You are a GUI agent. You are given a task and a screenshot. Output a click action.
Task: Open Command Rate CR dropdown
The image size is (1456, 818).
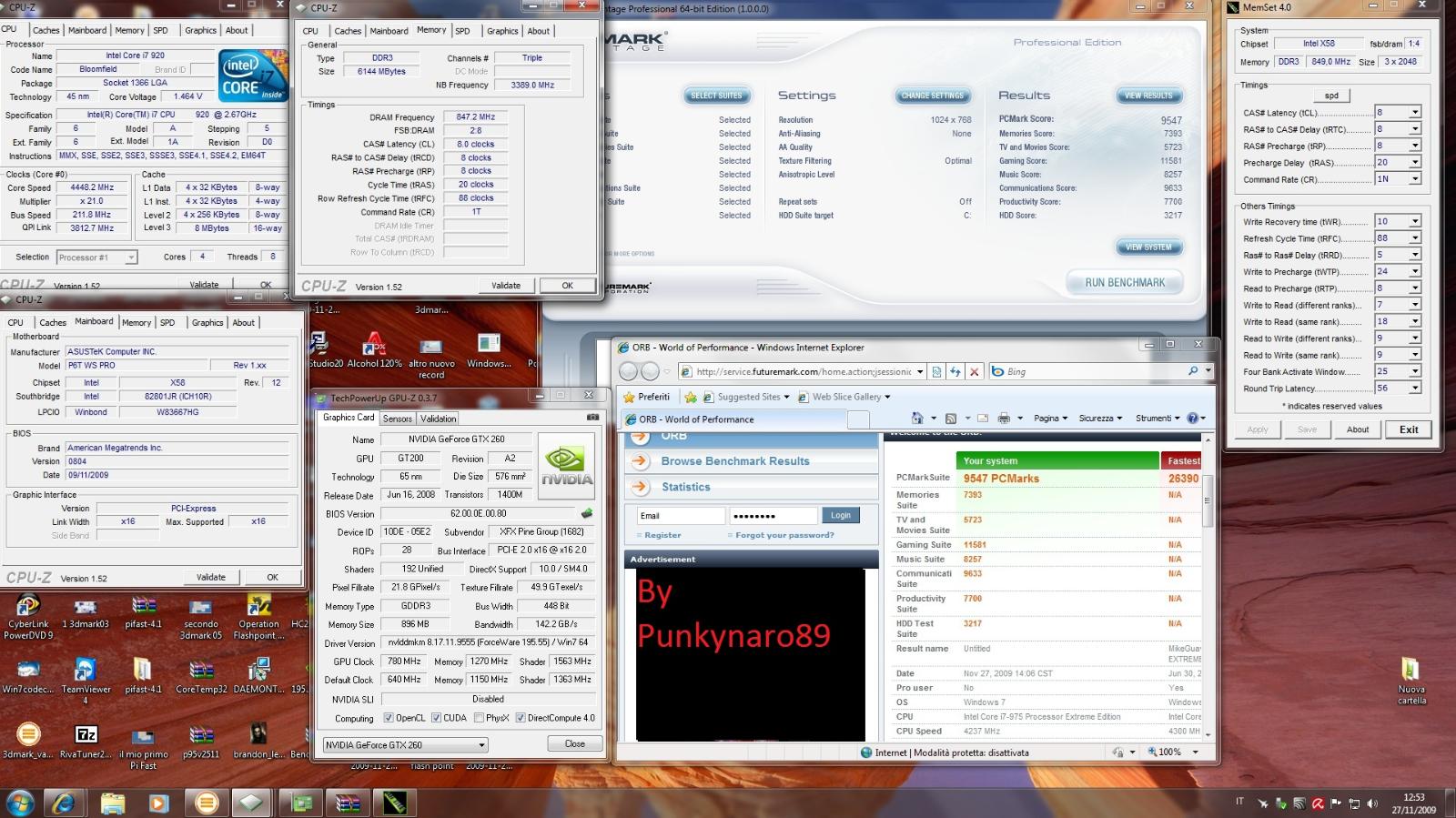[1414, 179]
